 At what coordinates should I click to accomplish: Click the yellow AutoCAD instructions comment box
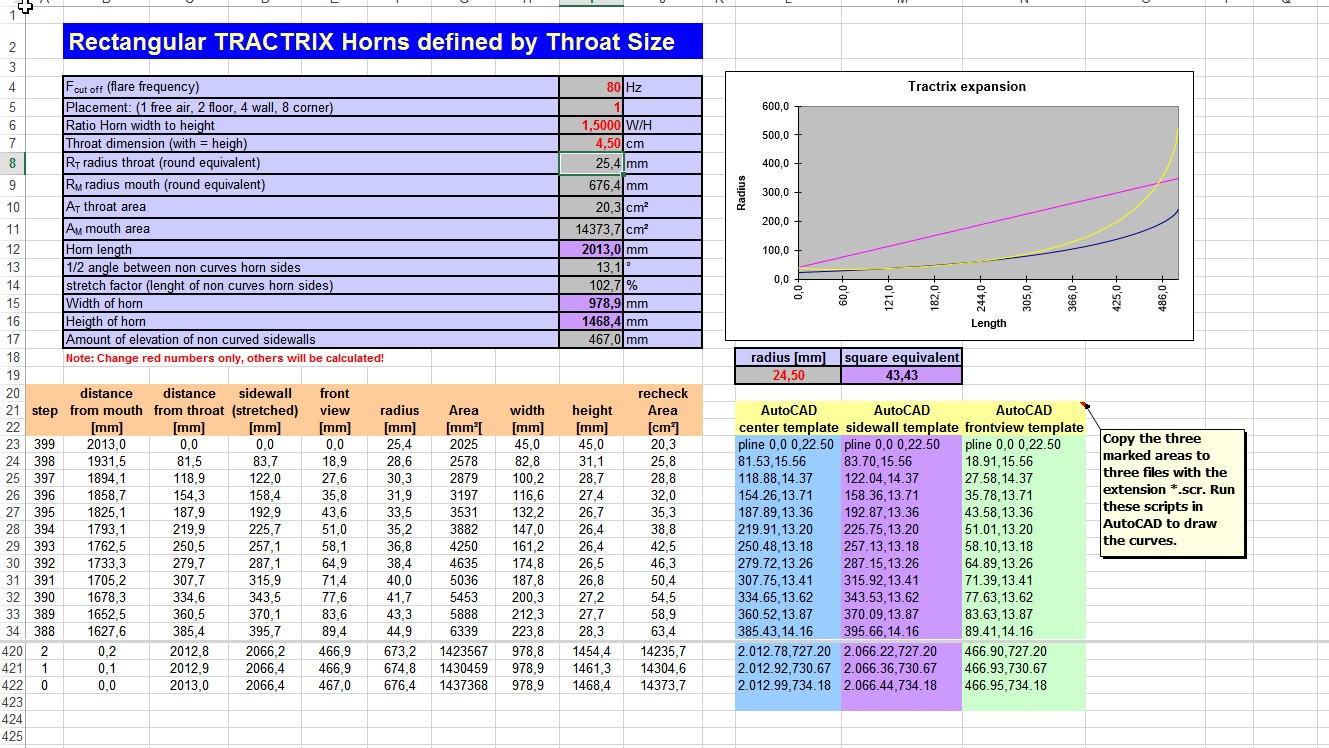pos(1173,492)
